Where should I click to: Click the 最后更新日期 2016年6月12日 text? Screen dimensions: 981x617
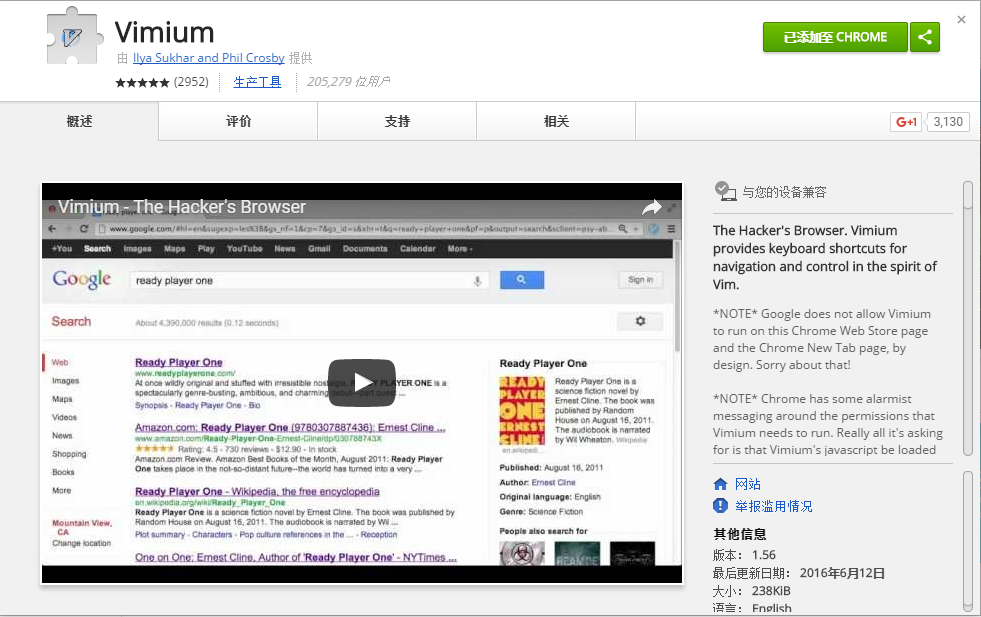point(799,573)
